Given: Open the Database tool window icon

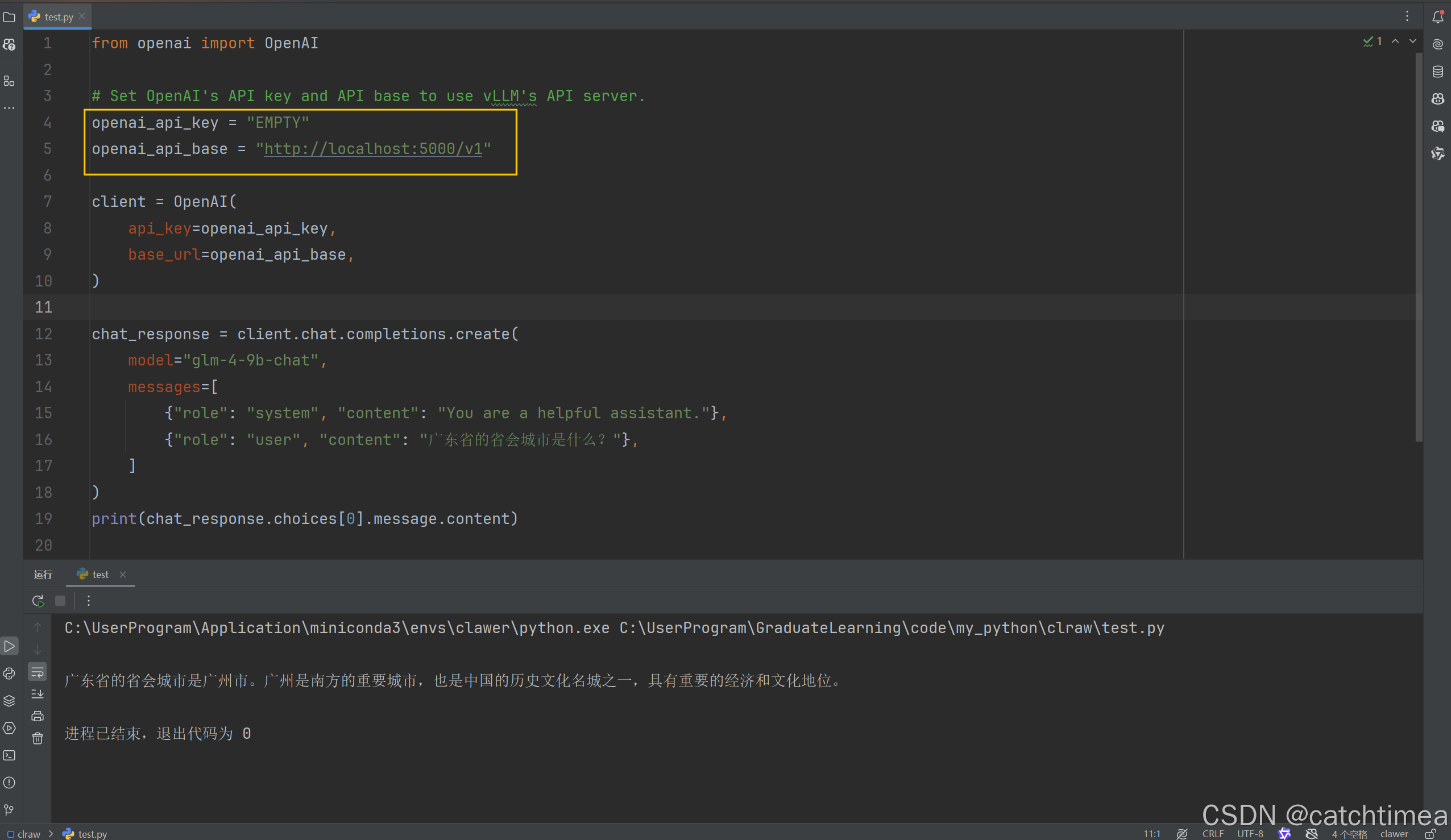Looking at the screenshot, I should click(x=1438, y=72).
